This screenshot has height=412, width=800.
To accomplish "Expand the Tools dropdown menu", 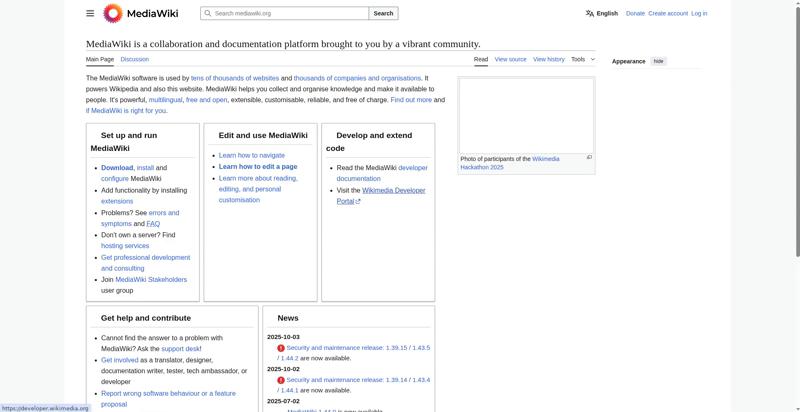I will pyautogui.click(x=582, y=59).
